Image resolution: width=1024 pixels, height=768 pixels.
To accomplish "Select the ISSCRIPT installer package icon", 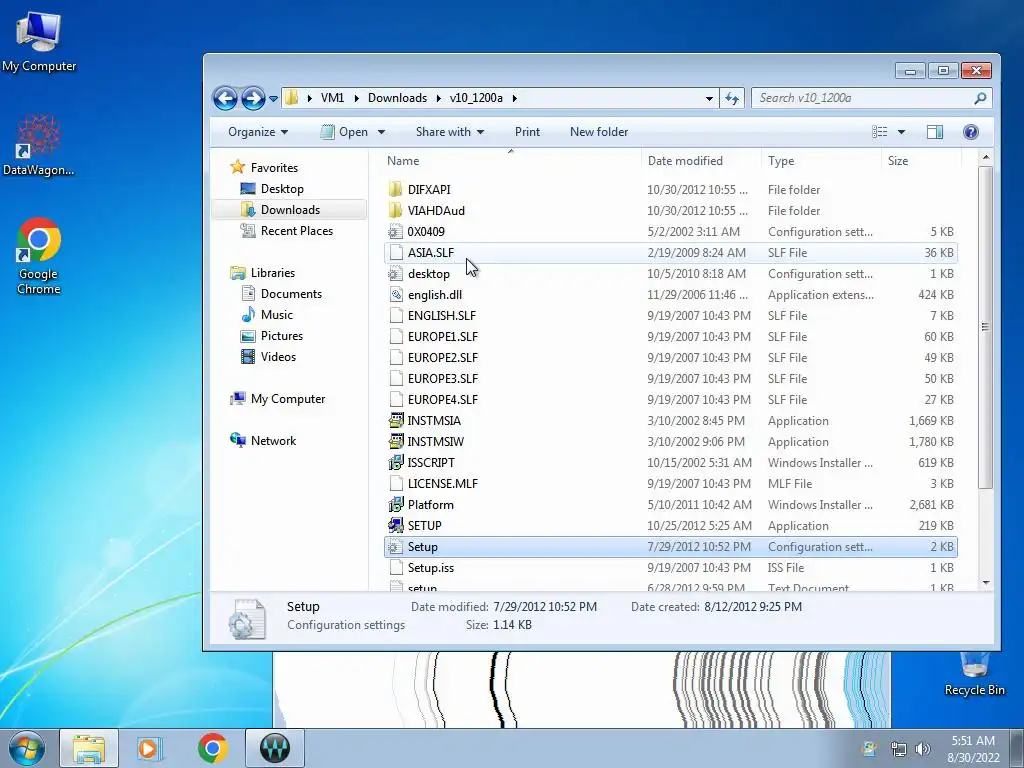I will tap(395, 462).
